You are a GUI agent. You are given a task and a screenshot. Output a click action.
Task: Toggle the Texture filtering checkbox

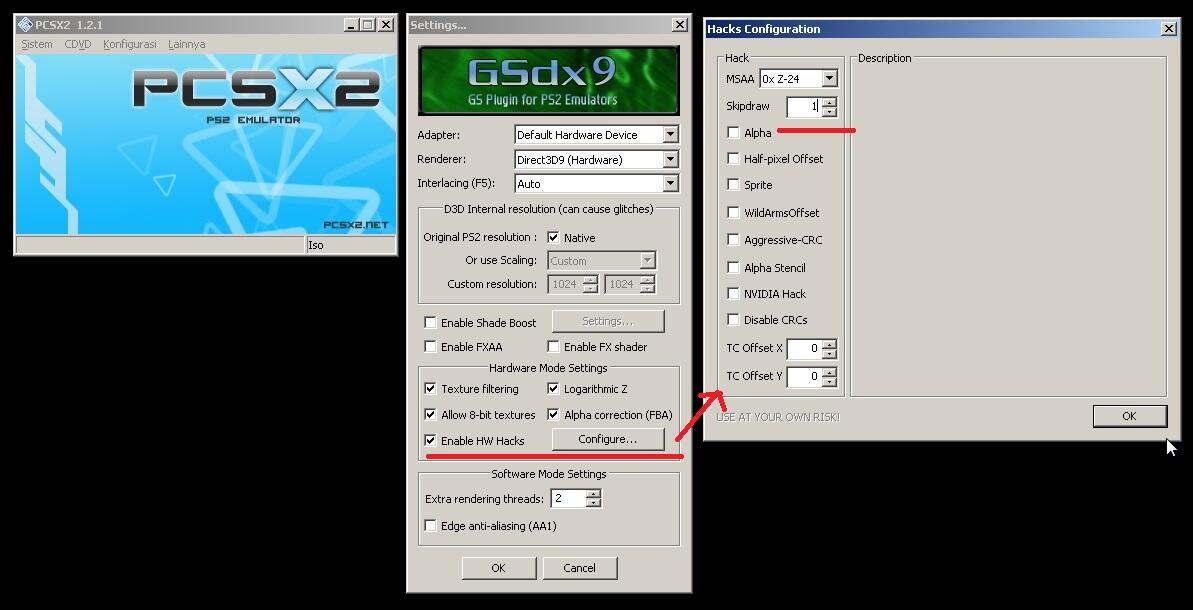[x=431, y=389]
